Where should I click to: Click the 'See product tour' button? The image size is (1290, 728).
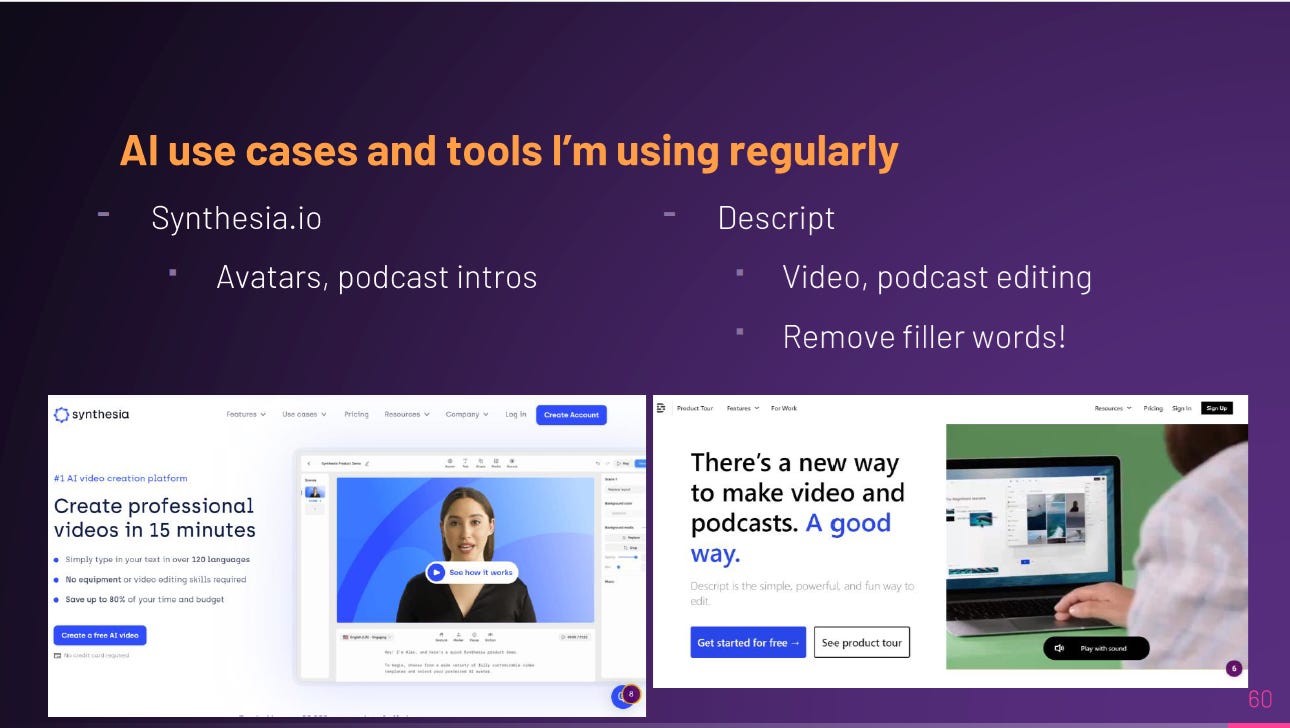pos(862,643)
